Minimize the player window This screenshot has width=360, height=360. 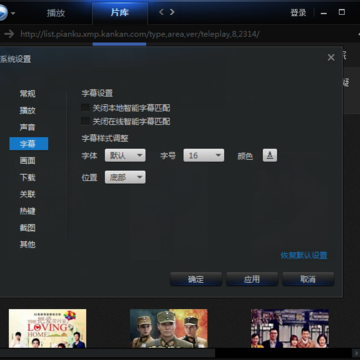tap(324, 14)
